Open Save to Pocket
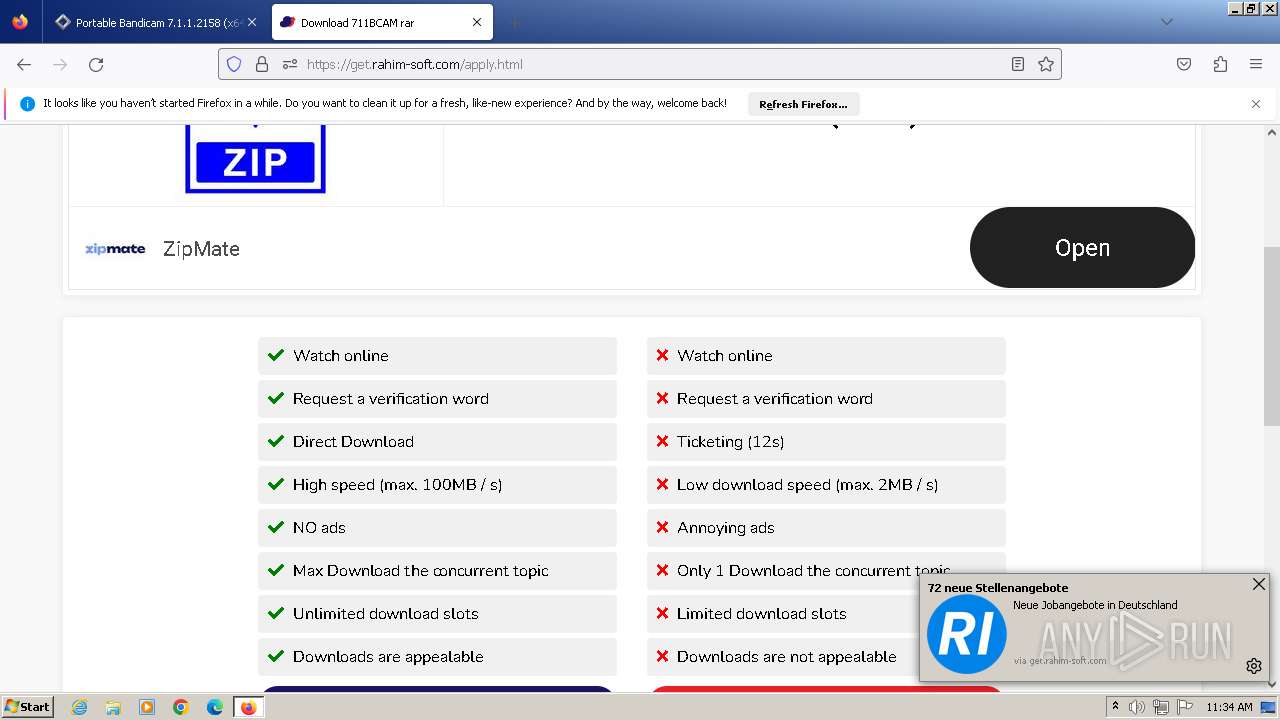The width and height of the screenshot is (1280, 720). point(1184,64)
